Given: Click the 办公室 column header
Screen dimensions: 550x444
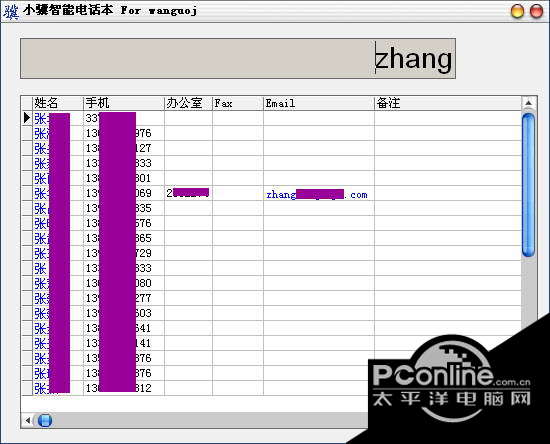Looking at the screenshot, I should point(188,103).
